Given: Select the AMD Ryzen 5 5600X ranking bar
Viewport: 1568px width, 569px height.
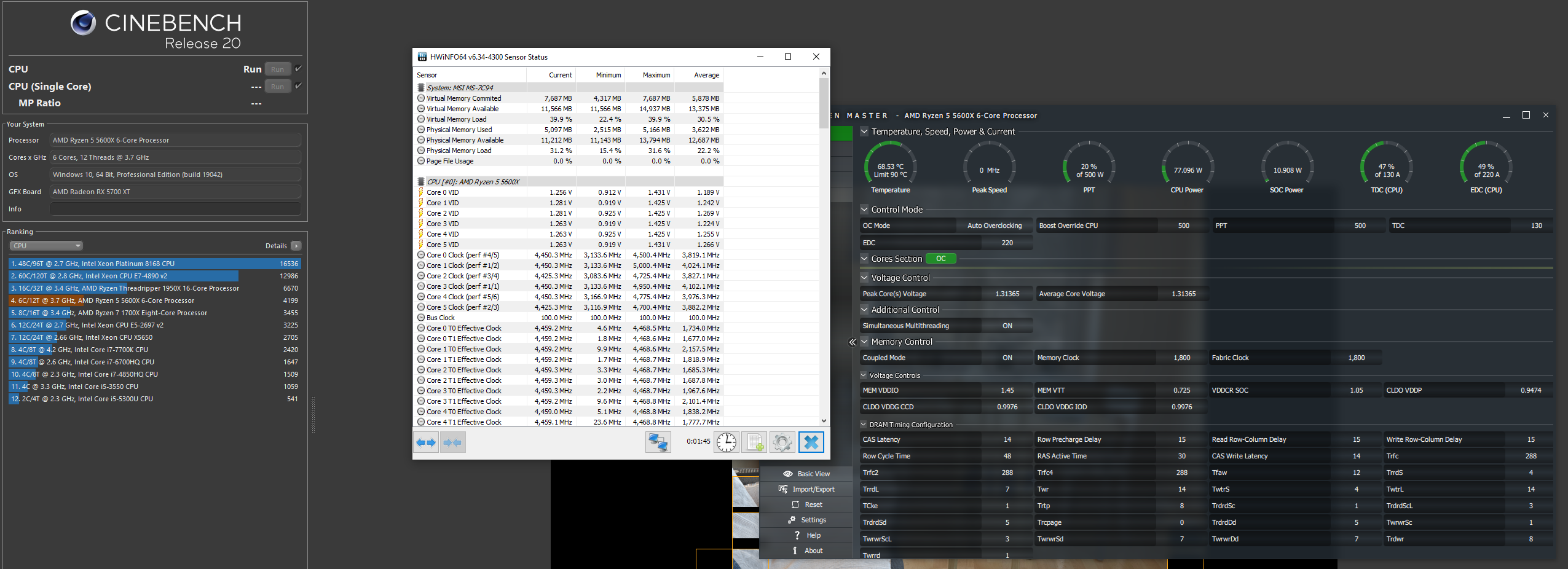Looking at the screenshot, I should tap(154, 300).
